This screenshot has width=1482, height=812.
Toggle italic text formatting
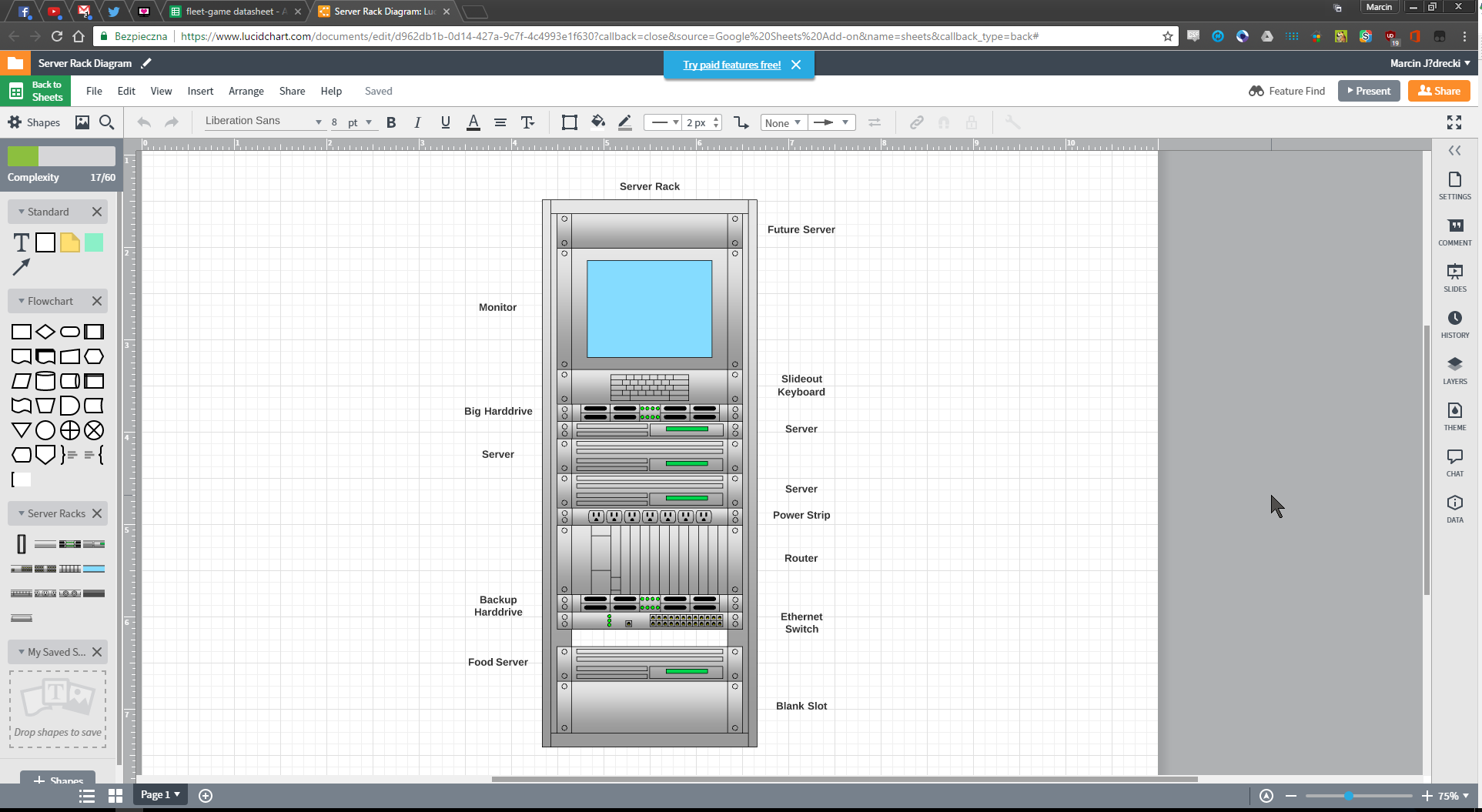pyautogui.click(x=417, y=122)
